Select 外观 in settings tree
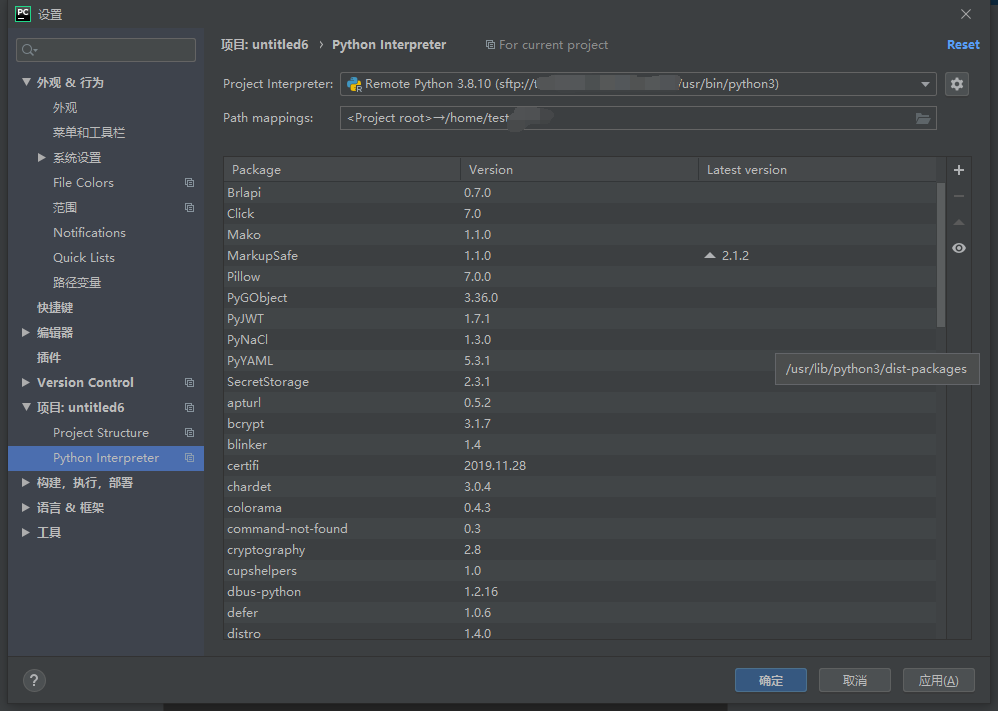 pos(65,108)
